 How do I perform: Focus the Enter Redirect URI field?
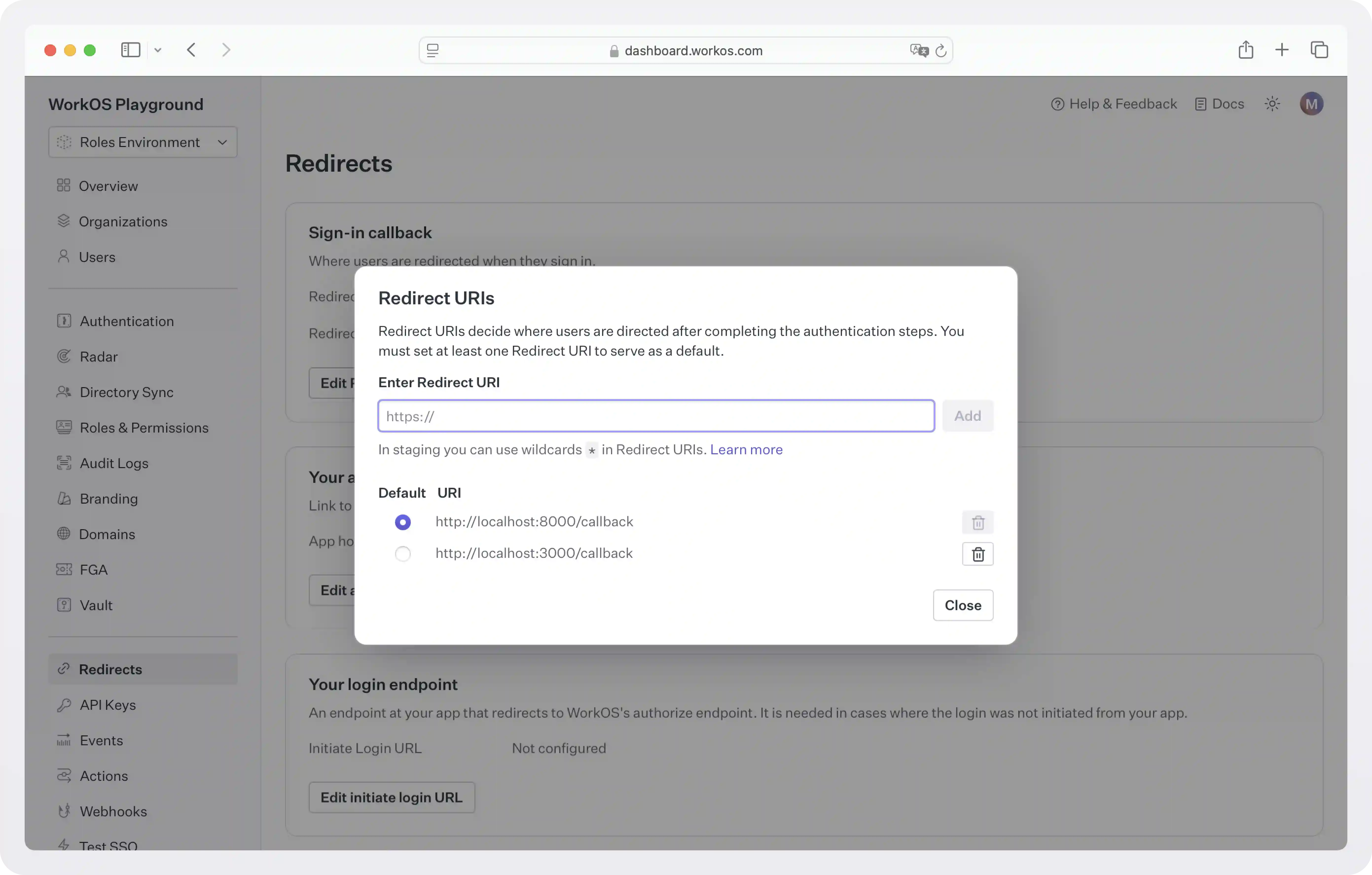(x=656, y=416)
